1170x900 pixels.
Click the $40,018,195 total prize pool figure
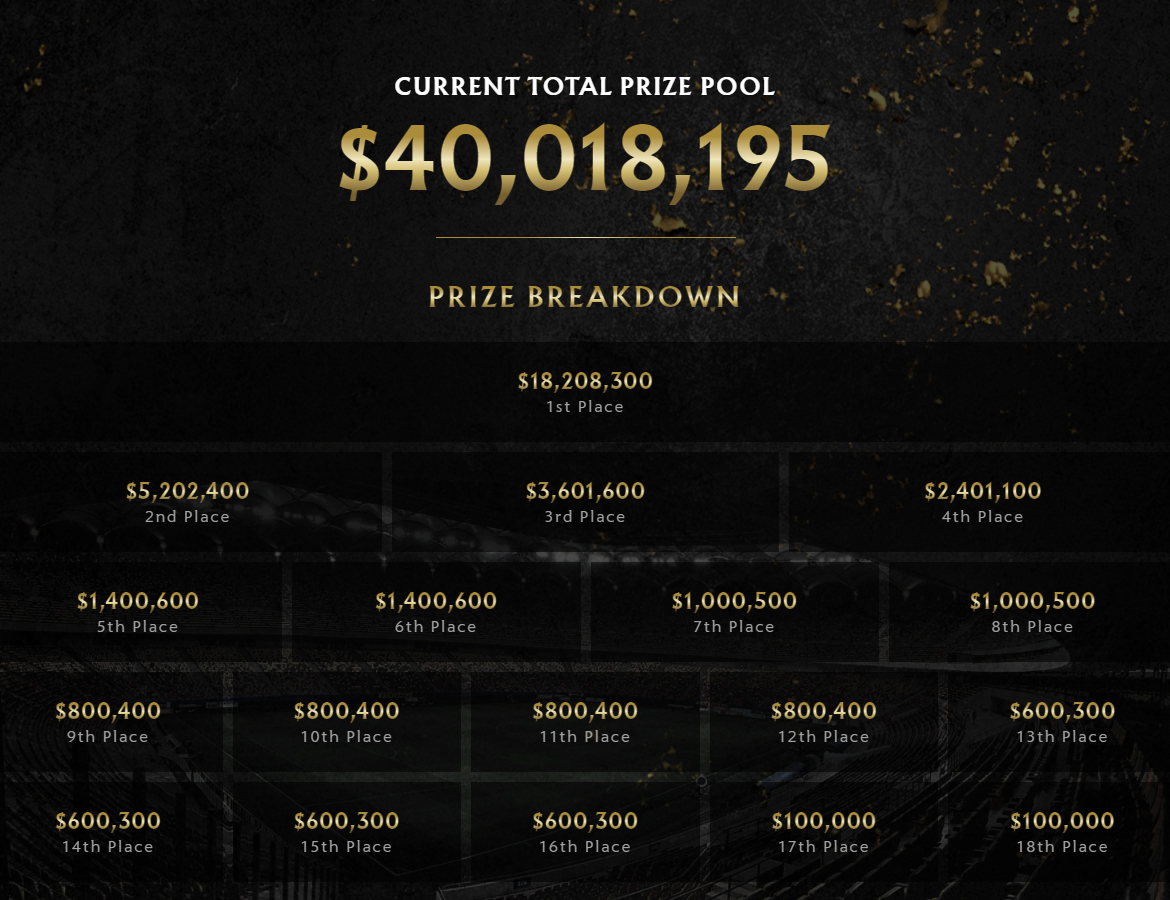pyautogui.click(x=584, y=160)
